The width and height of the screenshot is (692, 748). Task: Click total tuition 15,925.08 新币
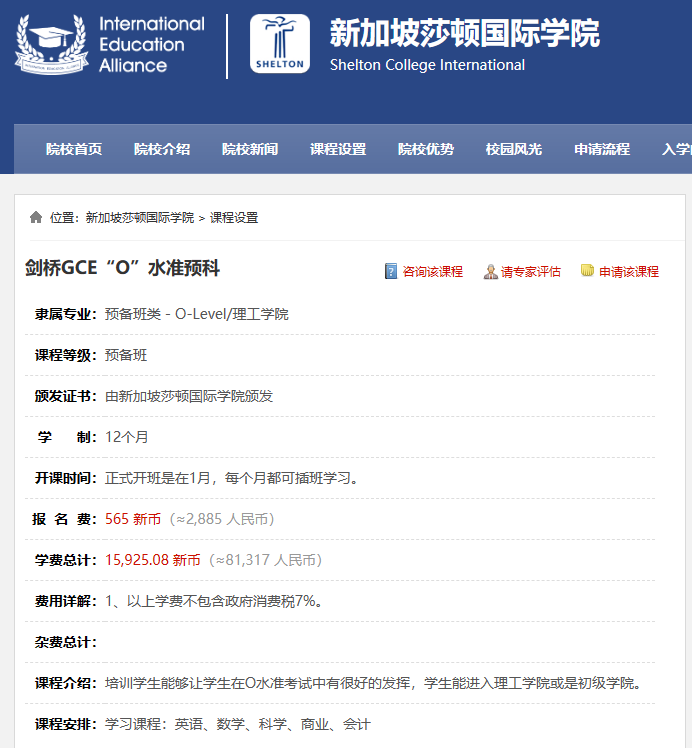coord(153,561)
